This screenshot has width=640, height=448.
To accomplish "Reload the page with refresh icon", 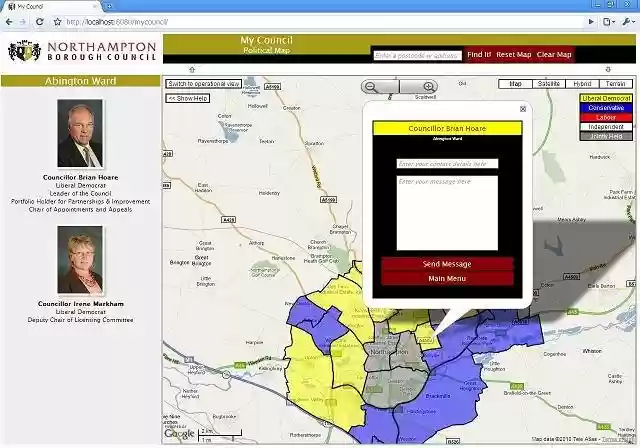I will coord(40,22).
